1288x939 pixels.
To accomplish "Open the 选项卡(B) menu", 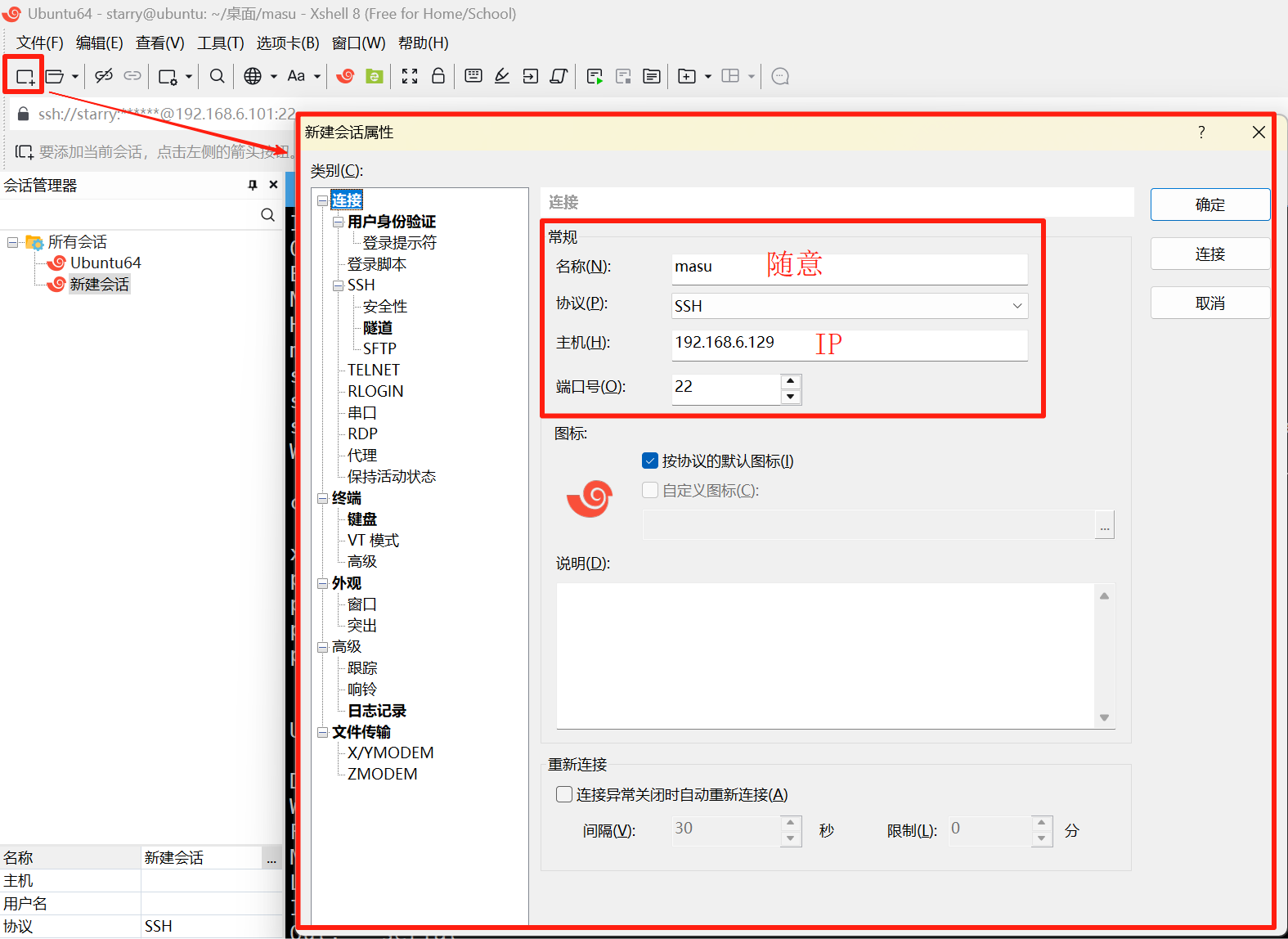I will point(288,43).
